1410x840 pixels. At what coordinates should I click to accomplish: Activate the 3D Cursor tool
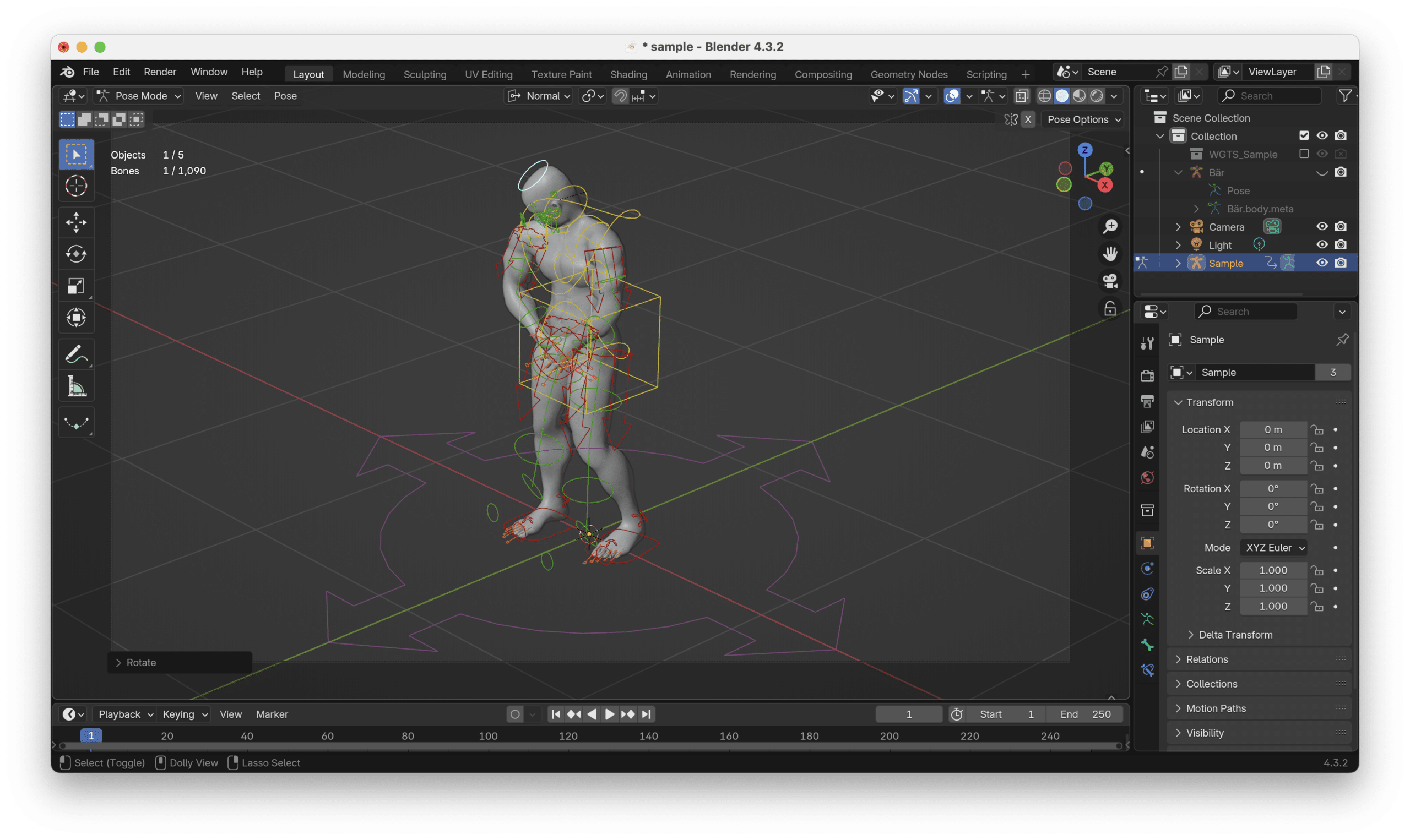tap(76, 186)
